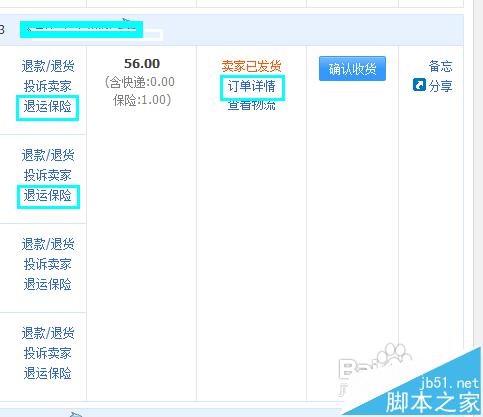Click 投诉卖家 in the third item row
Screen dimensions: 483x417
tap(48, 264)
